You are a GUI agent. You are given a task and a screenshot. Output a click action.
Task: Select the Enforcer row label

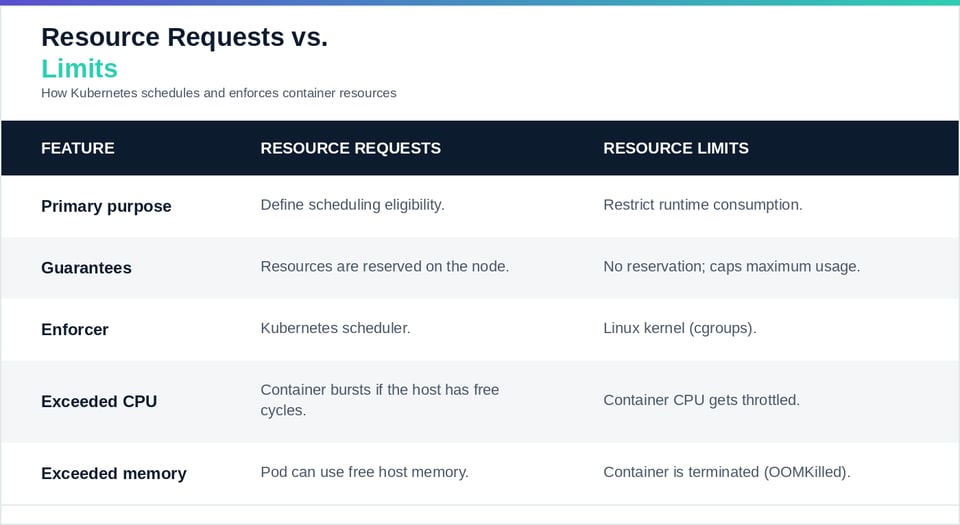point(75,330)
